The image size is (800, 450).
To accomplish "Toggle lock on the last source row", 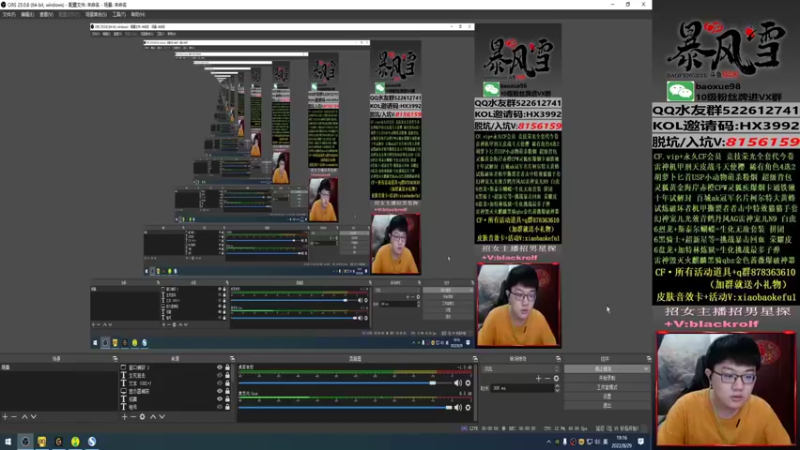I will (x=228, y=407).
